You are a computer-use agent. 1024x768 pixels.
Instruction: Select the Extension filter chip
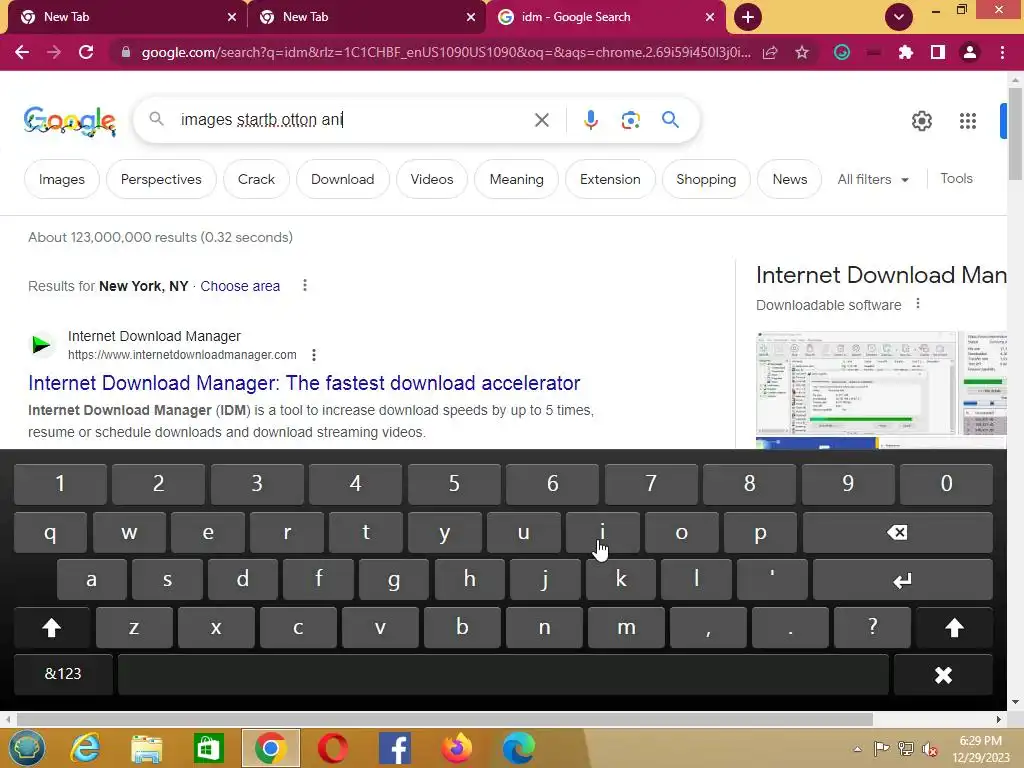(x=610, y=179)
